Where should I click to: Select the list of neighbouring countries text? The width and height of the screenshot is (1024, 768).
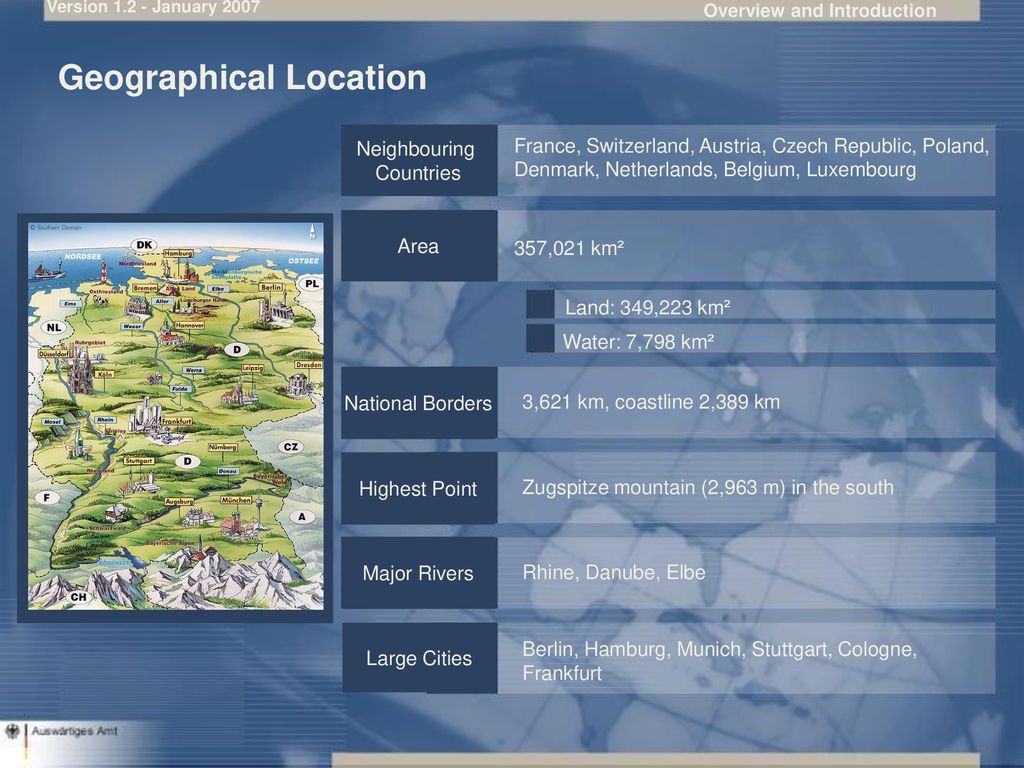pyautogui.click(x=751, y=157)
